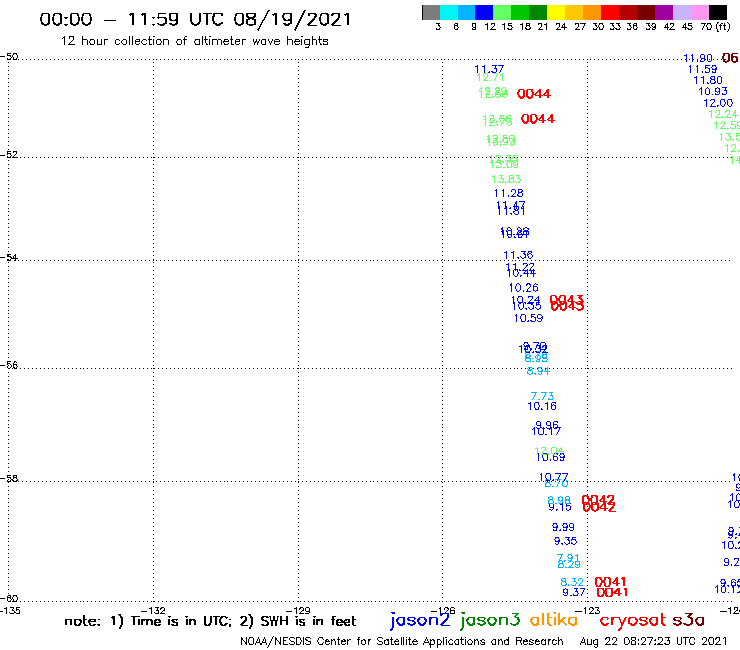Click wave height value 13.83
This screenshot has height=650, width=740.
click(506, 179)
